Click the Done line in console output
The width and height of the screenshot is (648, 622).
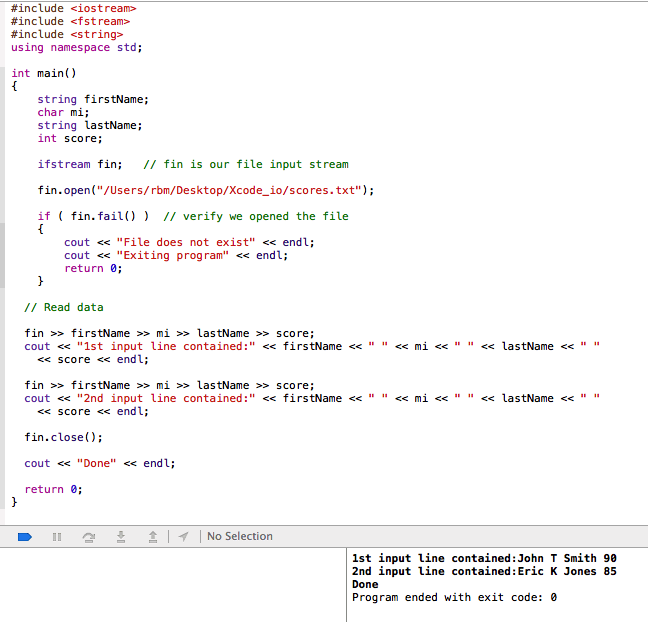(365, 584)
